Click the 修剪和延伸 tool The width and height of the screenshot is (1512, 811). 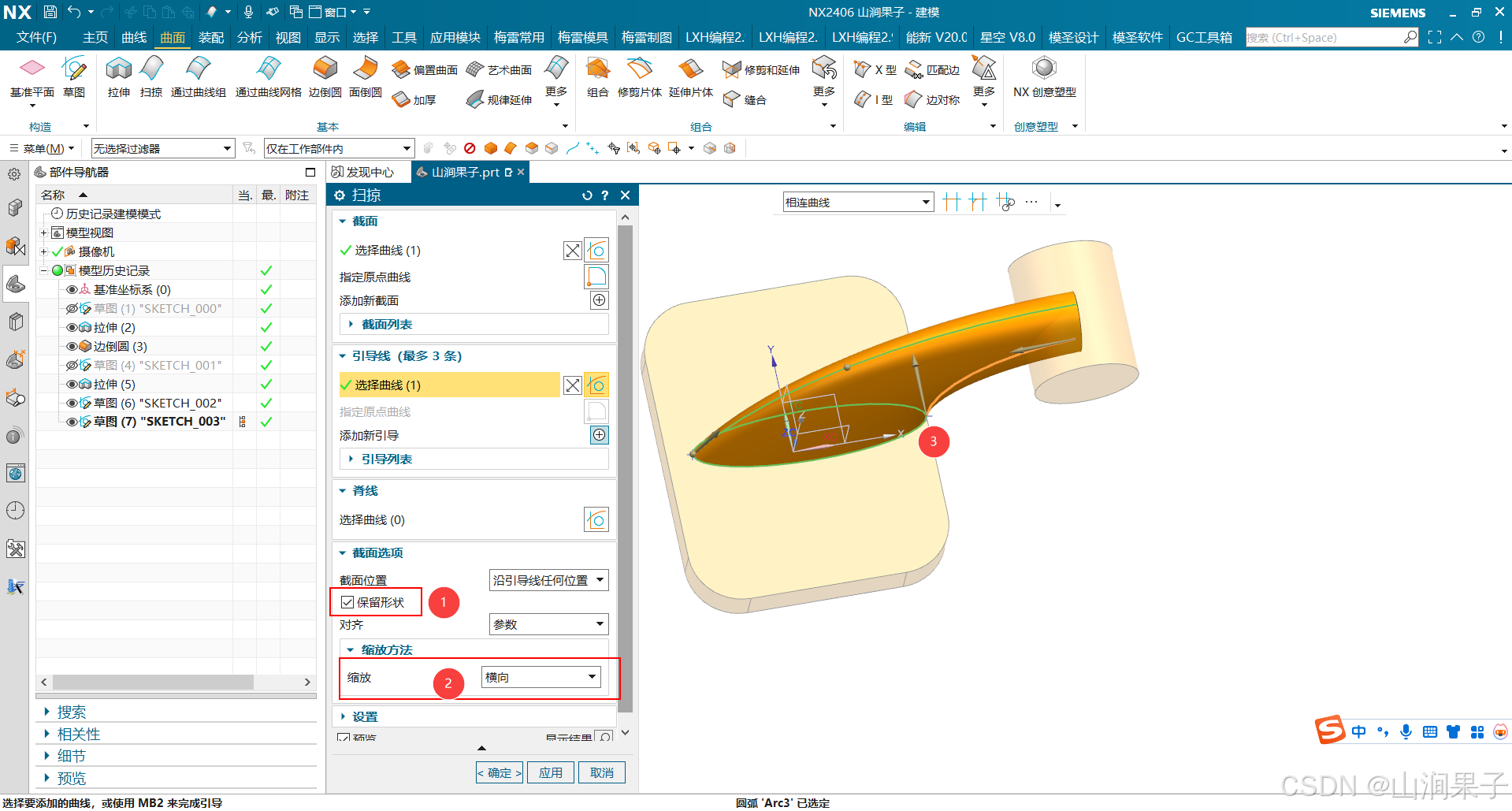pyautogui.click(x=761, y=70)
